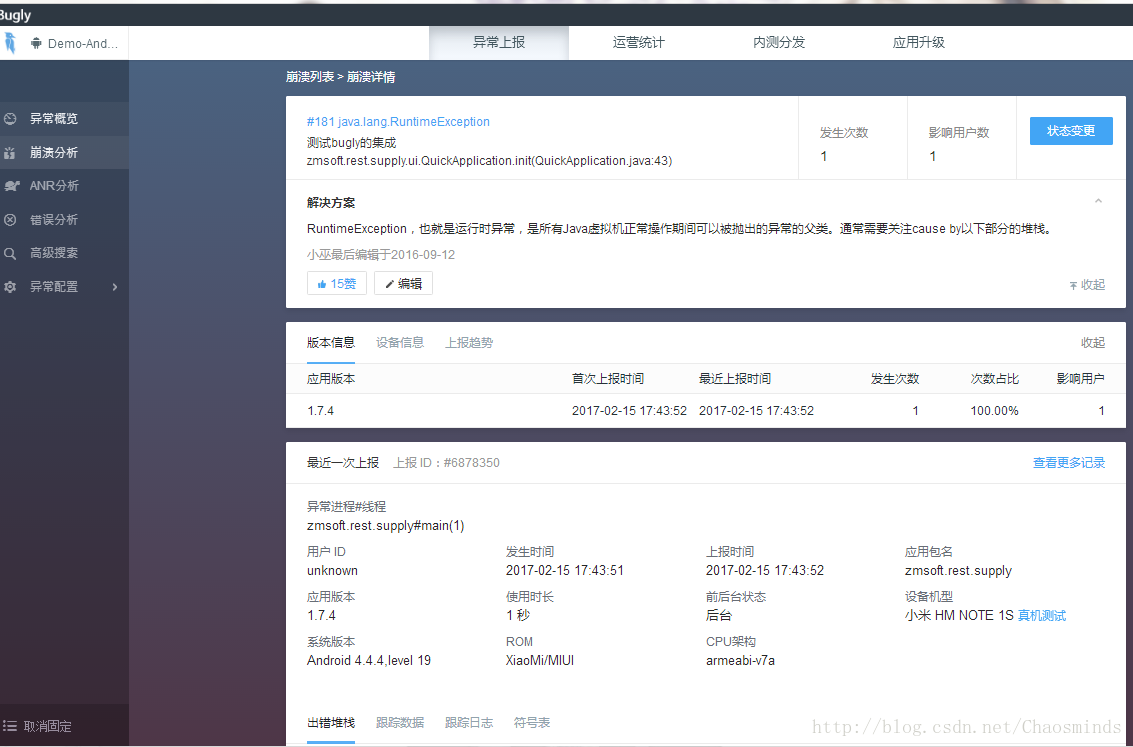Click the zmsoft.rest.supply#main(1) thread text
Screen dimensions: 1133x747
point(385,525)
